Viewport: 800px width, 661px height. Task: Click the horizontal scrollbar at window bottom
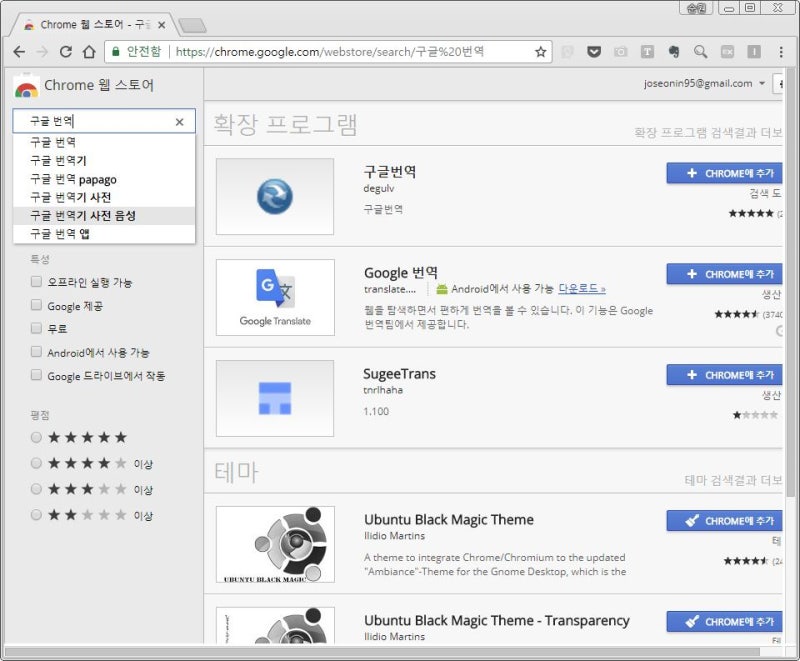pos(383,652)
